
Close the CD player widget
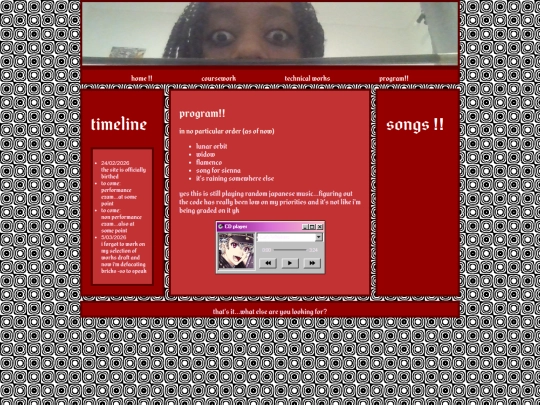pyautogui.click(x=320, y=227)
